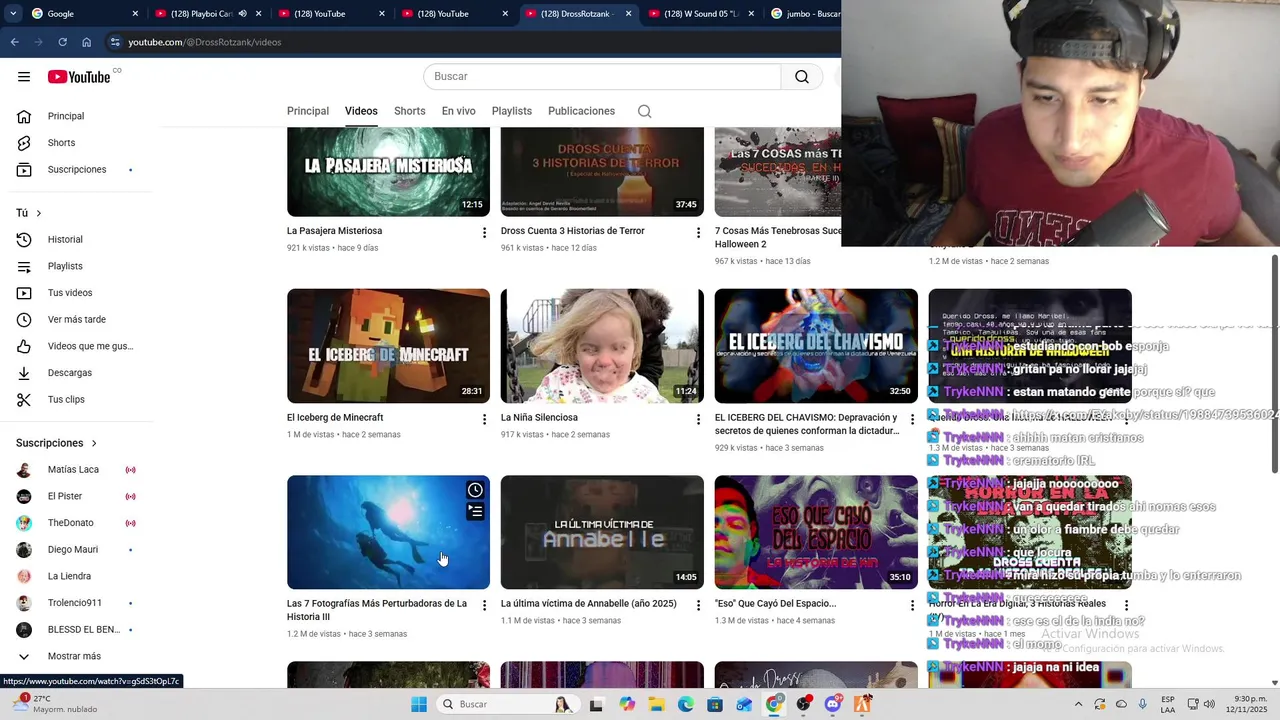Viewport: 1280px width, 720px height.
Task: Open options menu for El Iceberg de Minecraft
Action: [x=484, y=419]
